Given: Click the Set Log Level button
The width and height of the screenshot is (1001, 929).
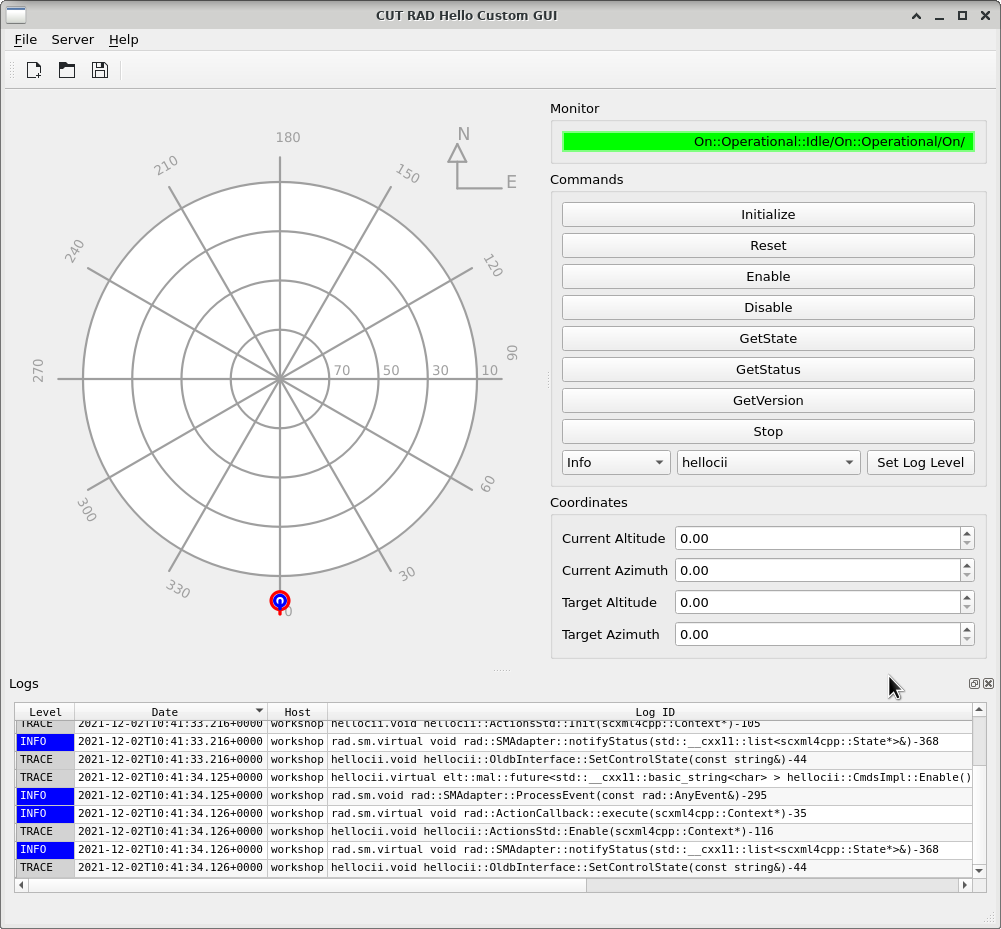Looking at the screenshot, I should (920, 462).
